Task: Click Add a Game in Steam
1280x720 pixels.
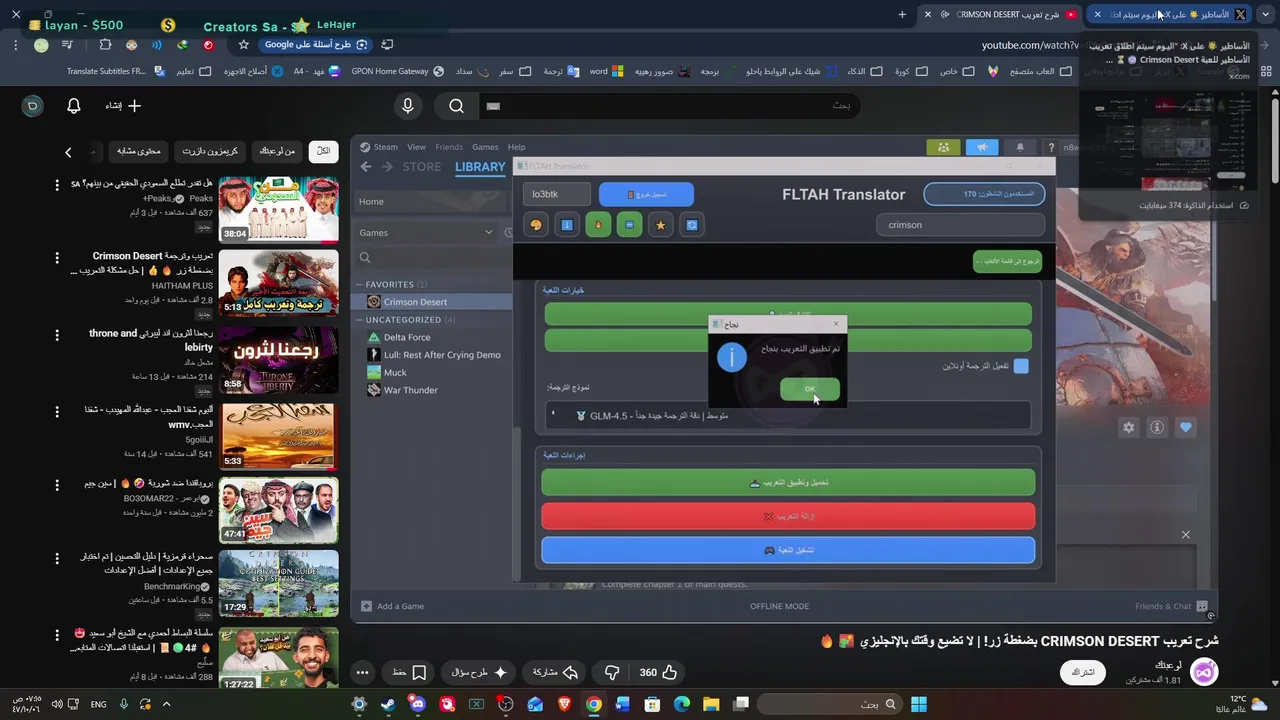Action: [x=393, y=606]
